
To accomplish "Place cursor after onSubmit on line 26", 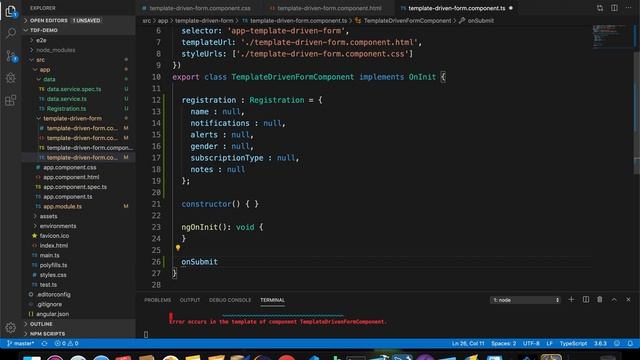I will point(218,262).
